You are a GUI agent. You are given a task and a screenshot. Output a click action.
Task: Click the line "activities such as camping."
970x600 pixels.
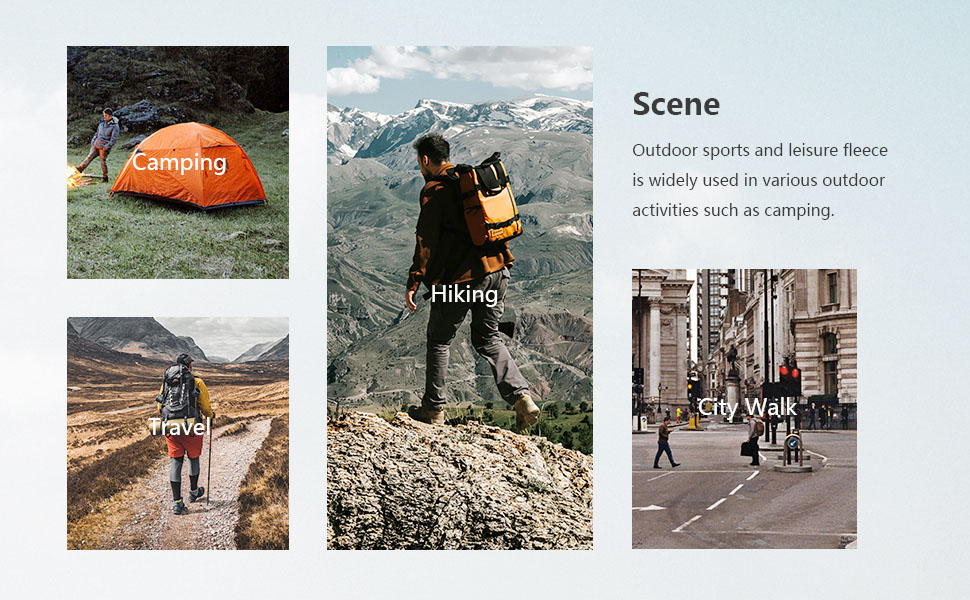point(733,210)
